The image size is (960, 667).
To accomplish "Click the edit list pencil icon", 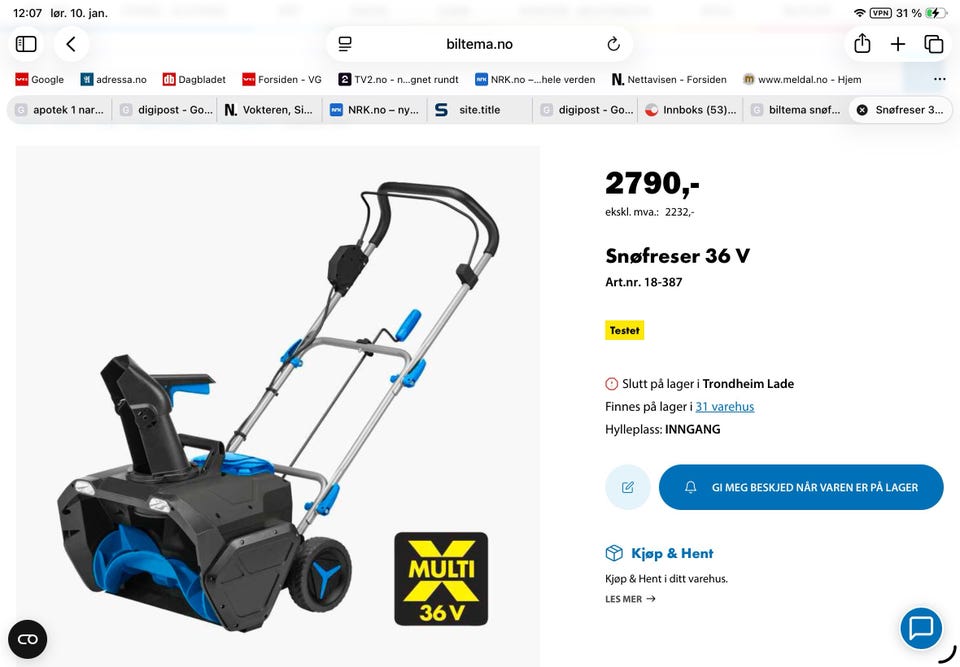I will click(x=628, y=488).
